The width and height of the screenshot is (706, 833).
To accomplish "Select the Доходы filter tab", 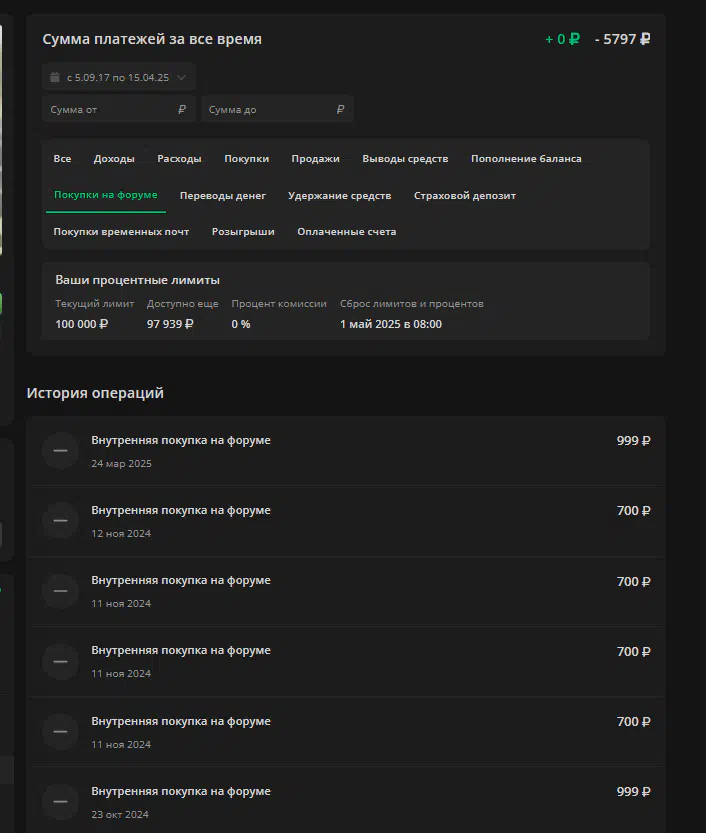I will tap(114, 159).
